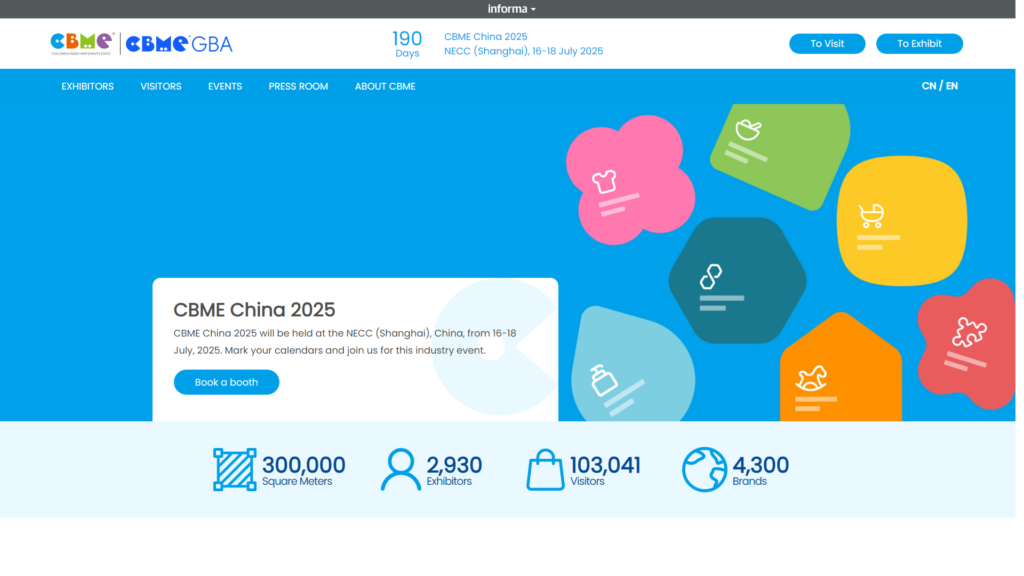Switch language to EN
Image resolution: width=1024 pixels, height=576 pixels.
(952, 86)
